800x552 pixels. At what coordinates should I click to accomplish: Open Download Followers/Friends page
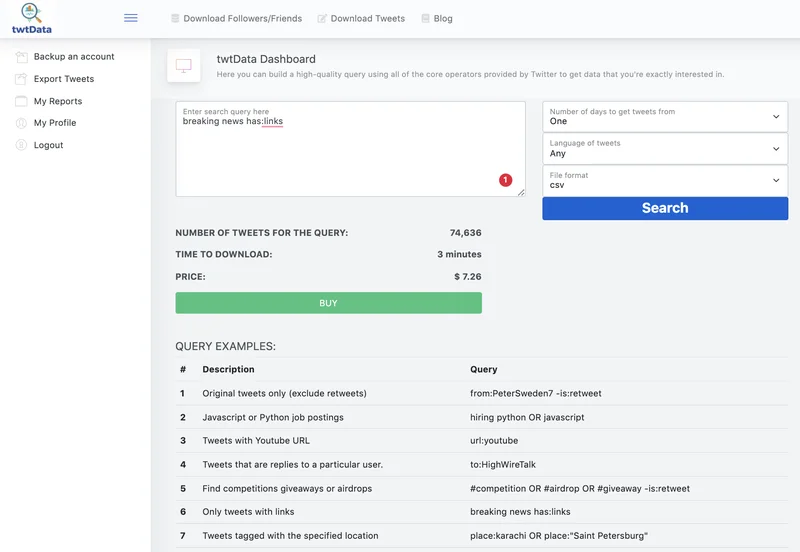242,18
